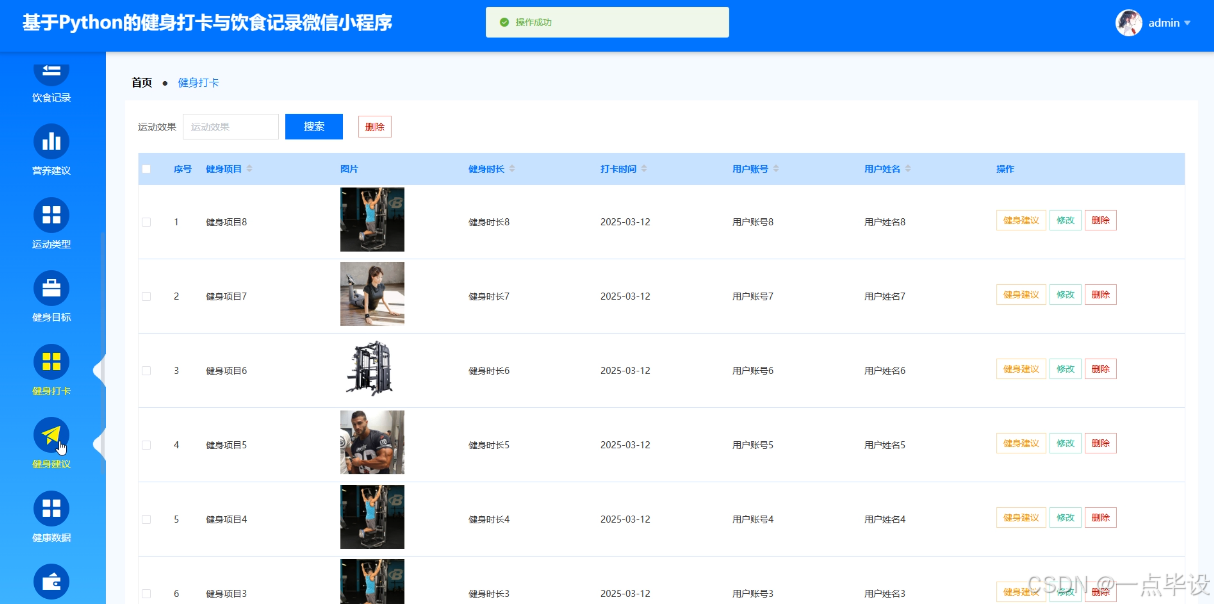Click the blue 搜索 button
The height and width of the screenshot is (604, 1214).
coord(314,127)
